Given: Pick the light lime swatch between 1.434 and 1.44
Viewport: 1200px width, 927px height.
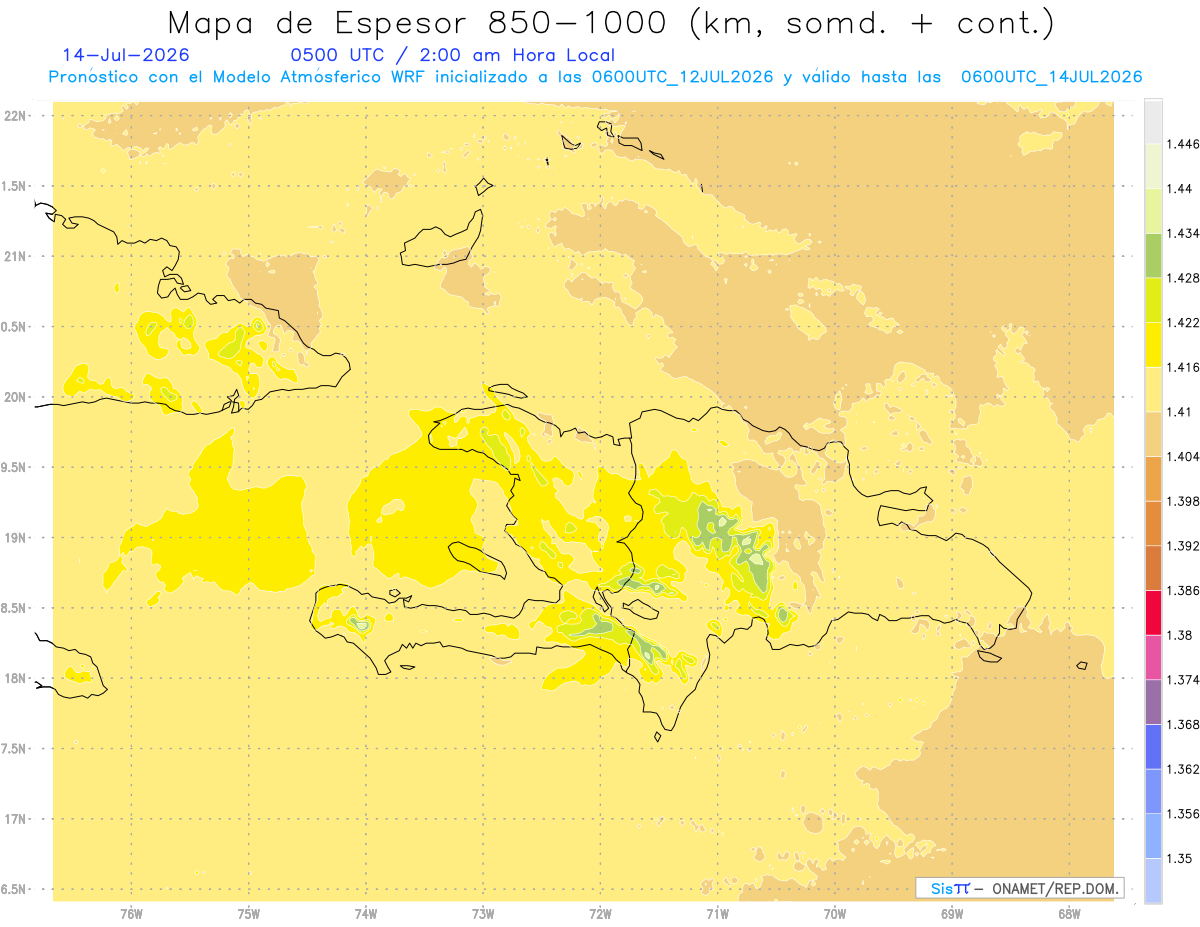Looking at the screenshot, I should [x=1153, y=211].
